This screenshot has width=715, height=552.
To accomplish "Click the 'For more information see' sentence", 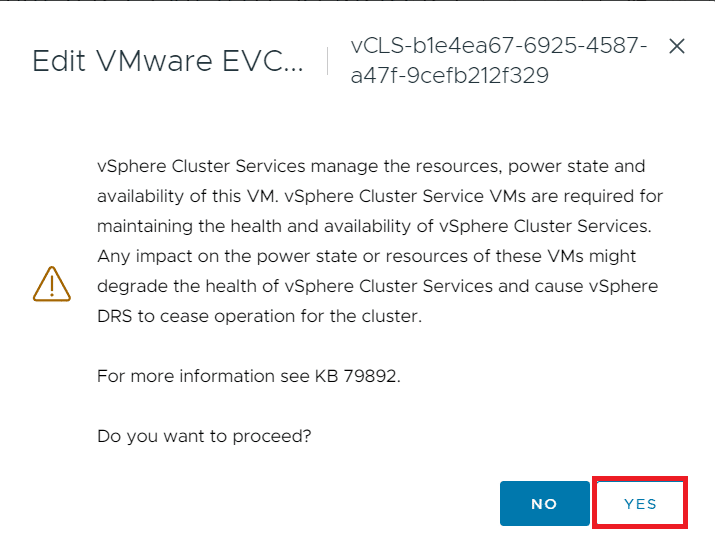I will tap(203, 376).
